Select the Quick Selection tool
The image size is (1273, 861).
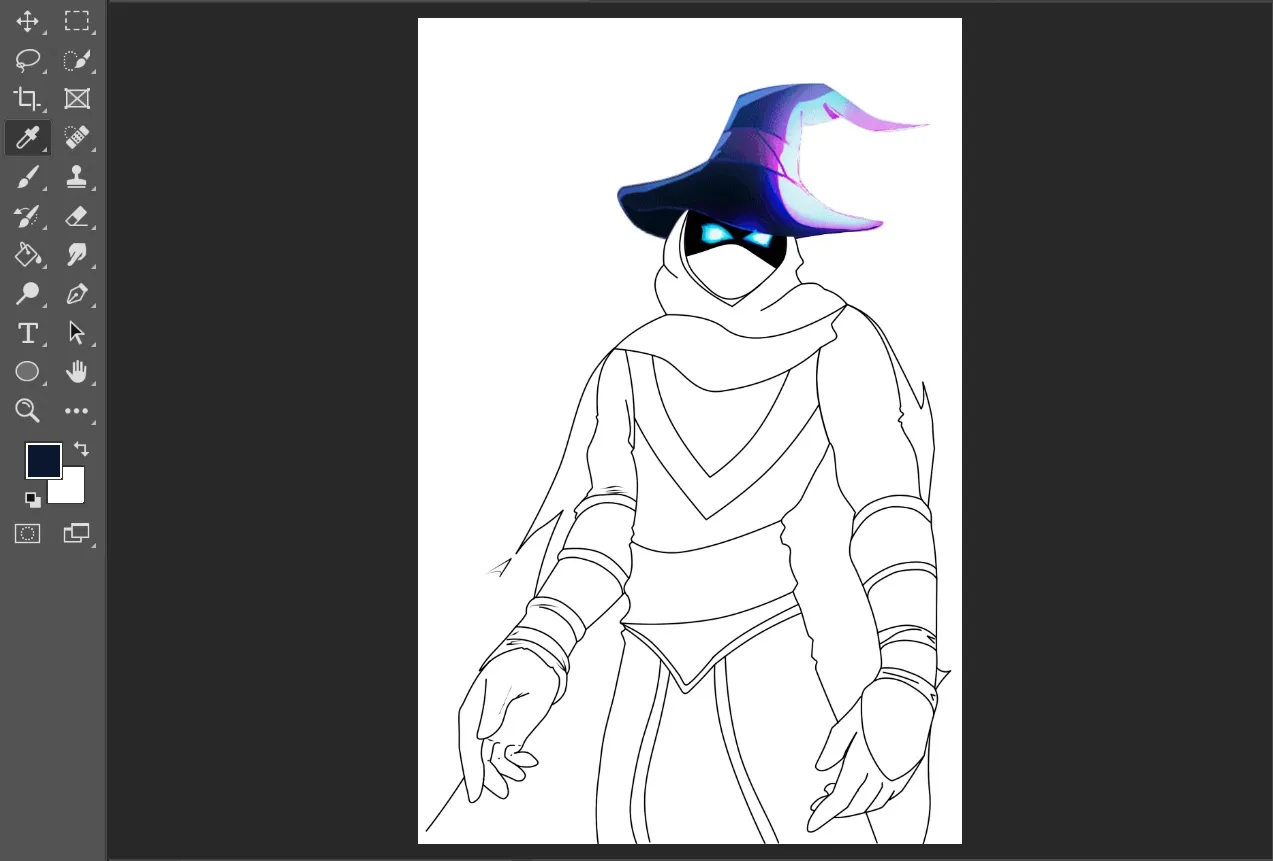(77, 60)
